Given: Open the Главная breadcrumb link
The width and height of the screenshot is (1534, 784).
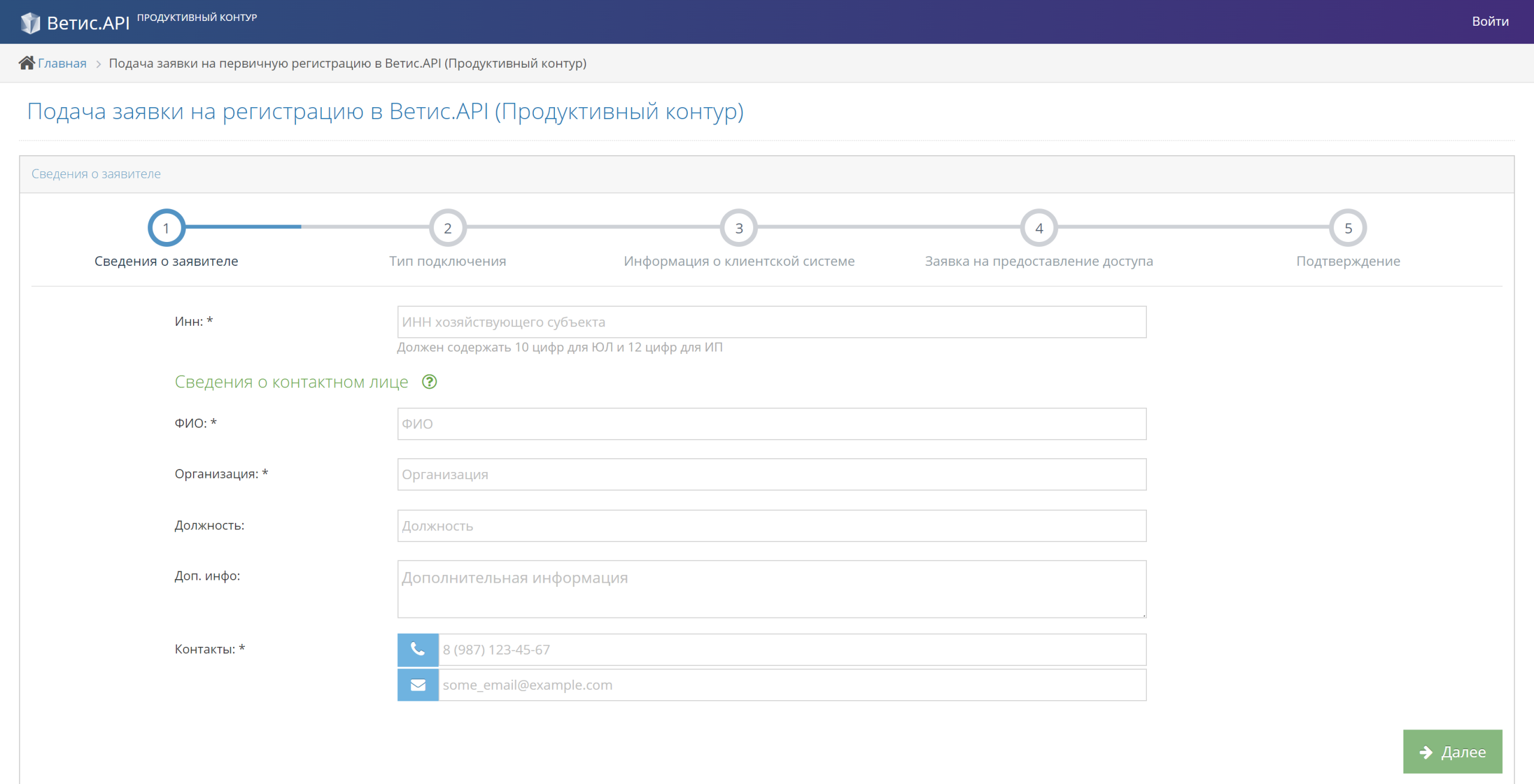Looking at the screenshot, I should coord(62,63).
